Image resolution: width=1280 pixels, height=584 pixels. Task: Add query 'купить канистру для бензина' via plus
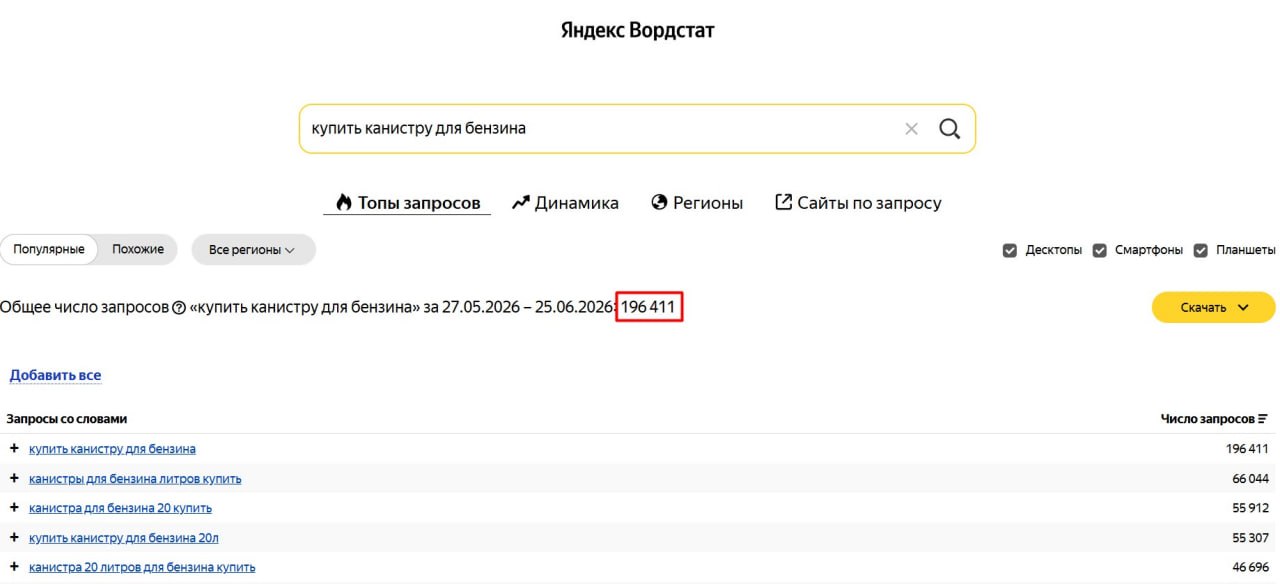tap(14, 448)
